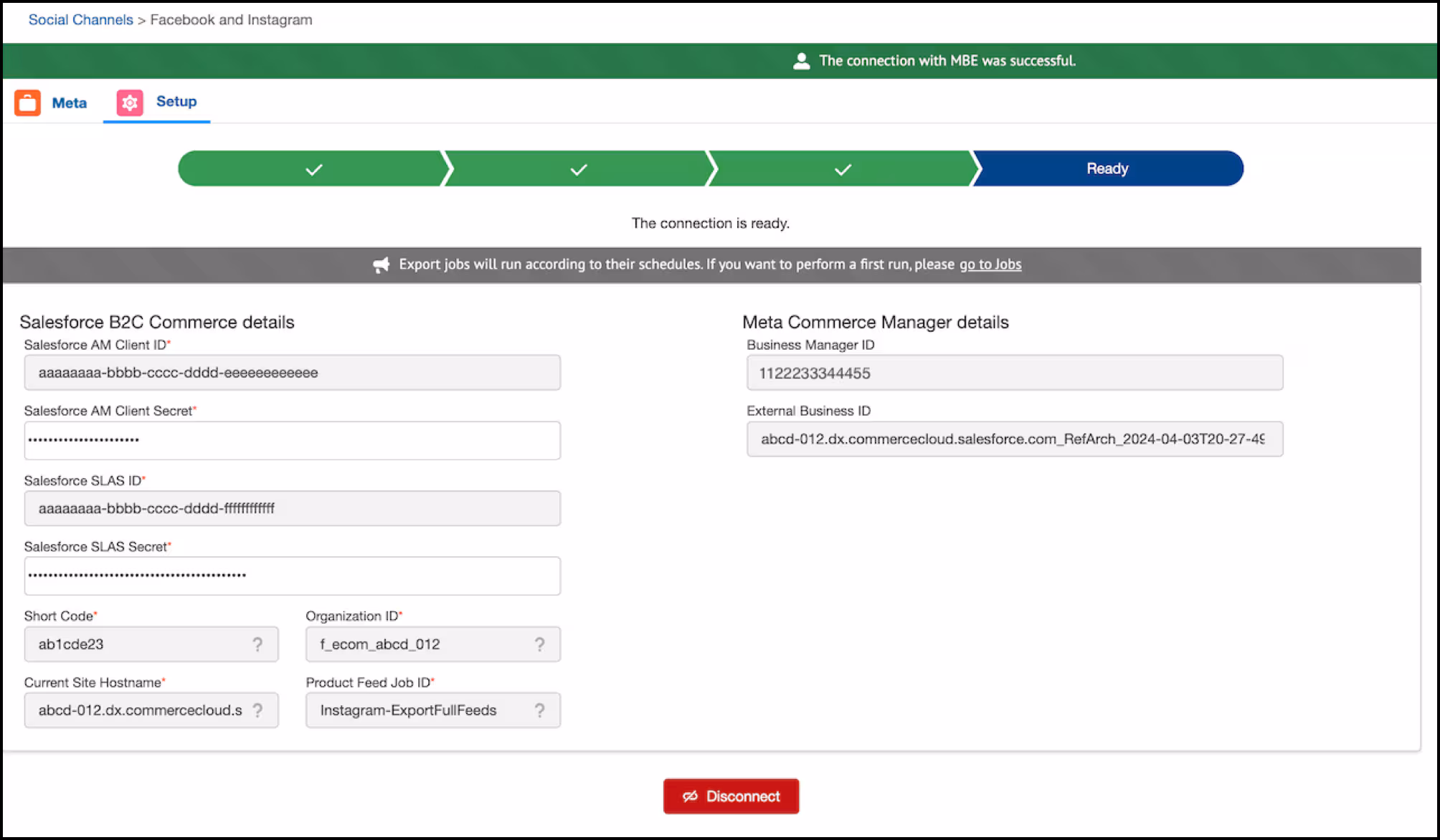
Task: Click 'Salesforce B2C Commerce details' heading
Action: [x=157, y=322]
